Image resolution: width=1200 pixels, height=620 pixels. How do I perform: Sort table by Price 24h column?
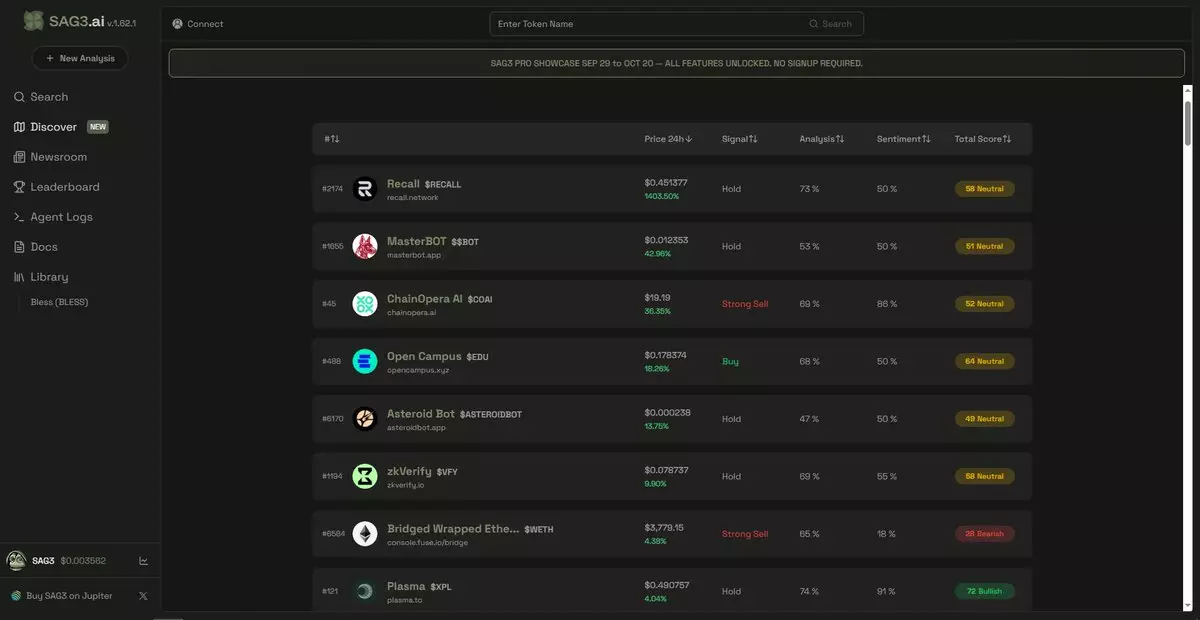[668, 139]
